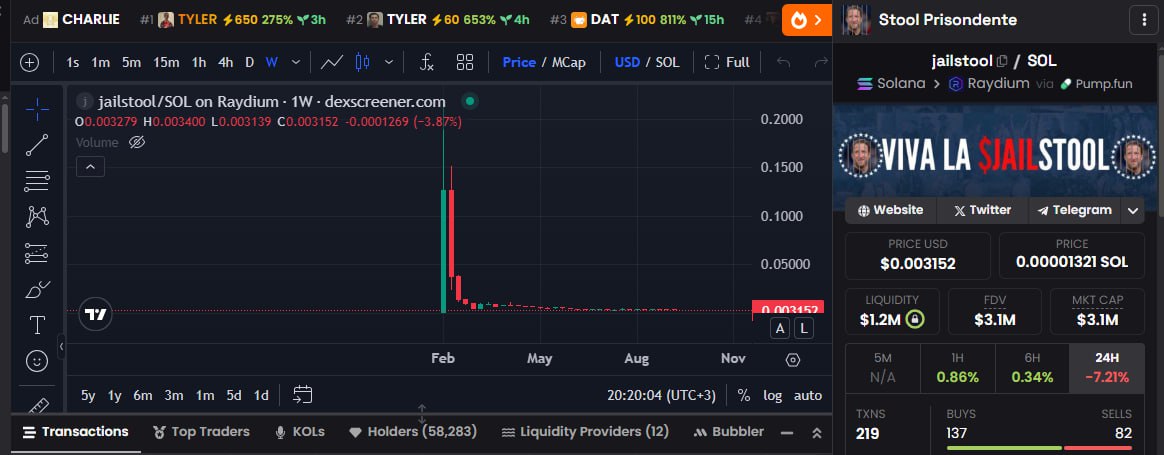Open the Transactions tab
This screenshot has width=1164, height=455.
coord(75,432)
